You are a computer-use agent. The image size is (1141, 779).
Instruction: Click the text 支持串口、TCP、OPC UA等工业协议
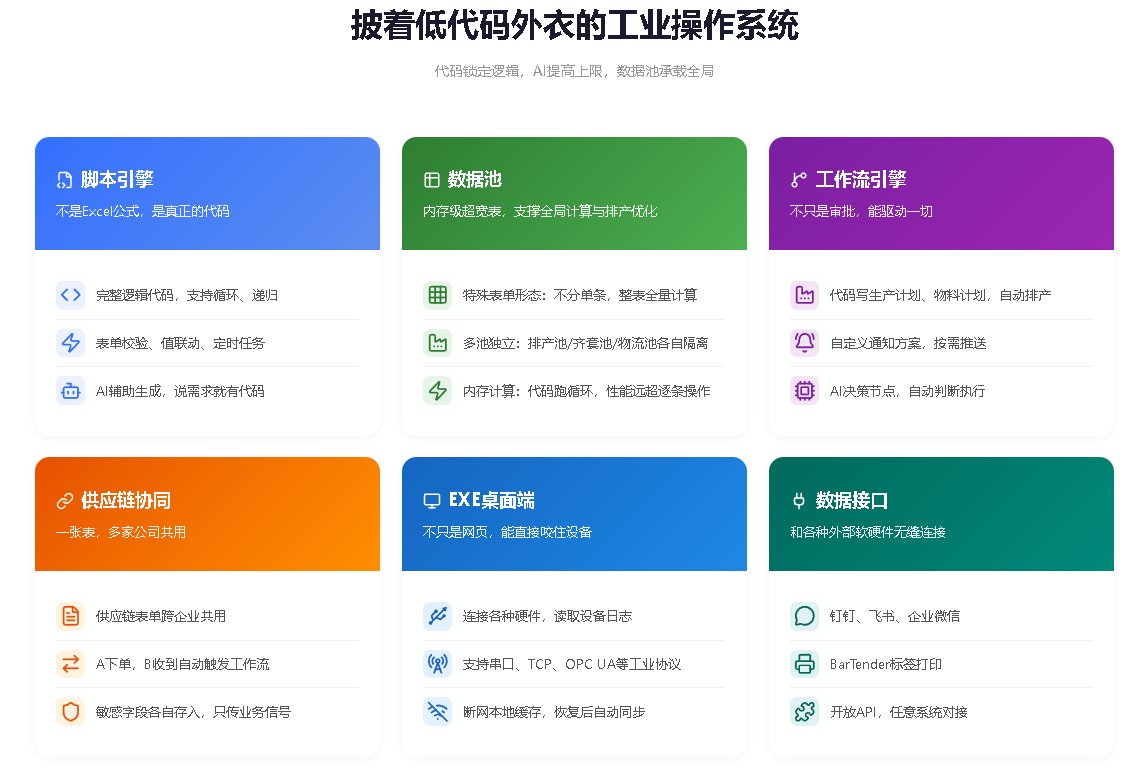[x=572, y=665]
